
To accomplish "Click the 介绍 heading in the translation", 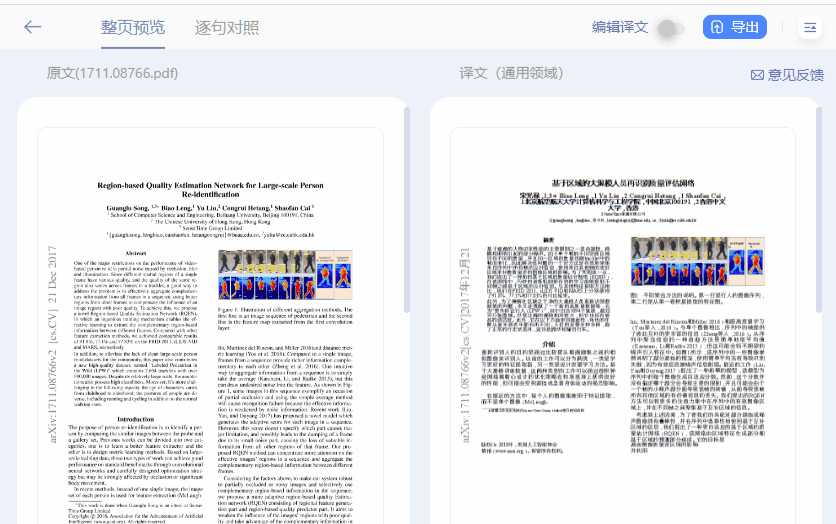I will [549, 344].
